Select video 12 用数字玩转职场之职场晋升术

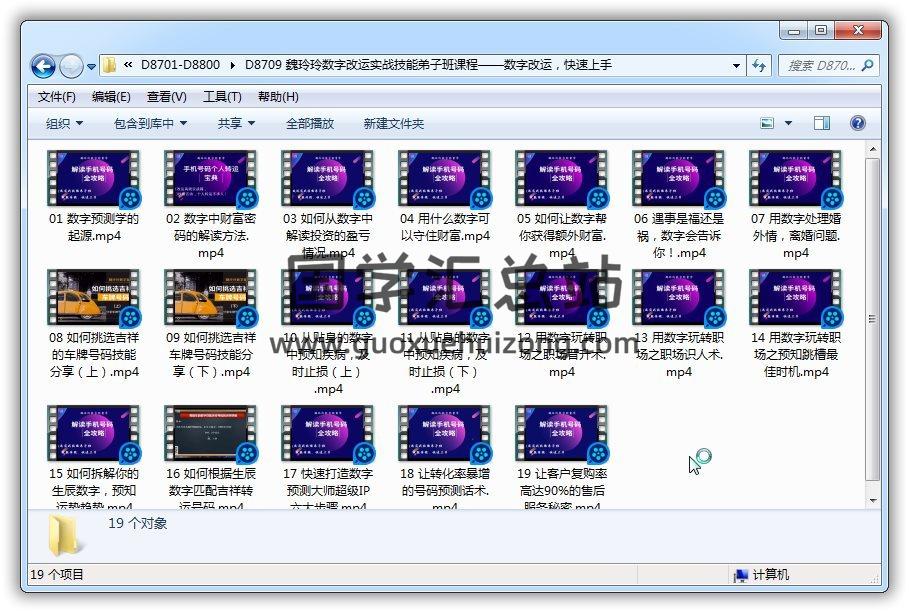561,324
